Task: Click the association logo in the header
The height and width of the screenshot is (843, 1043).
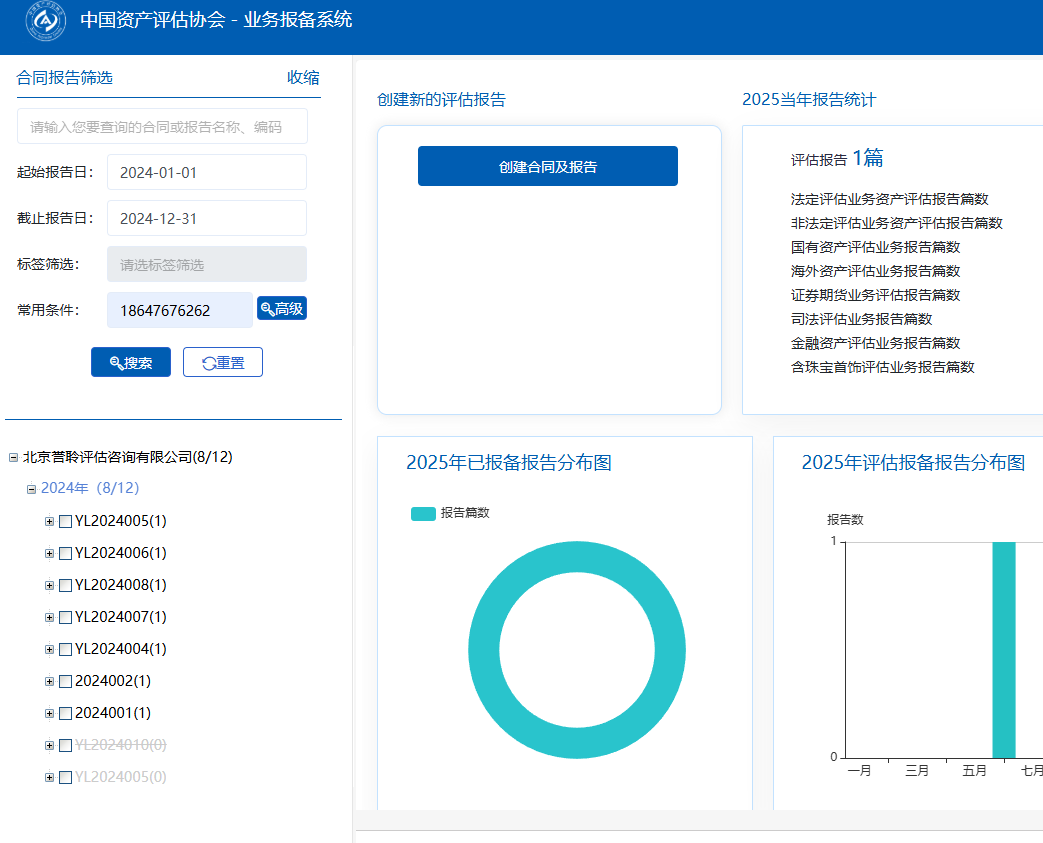Action: pyautogui.click(x=46, y=21)
